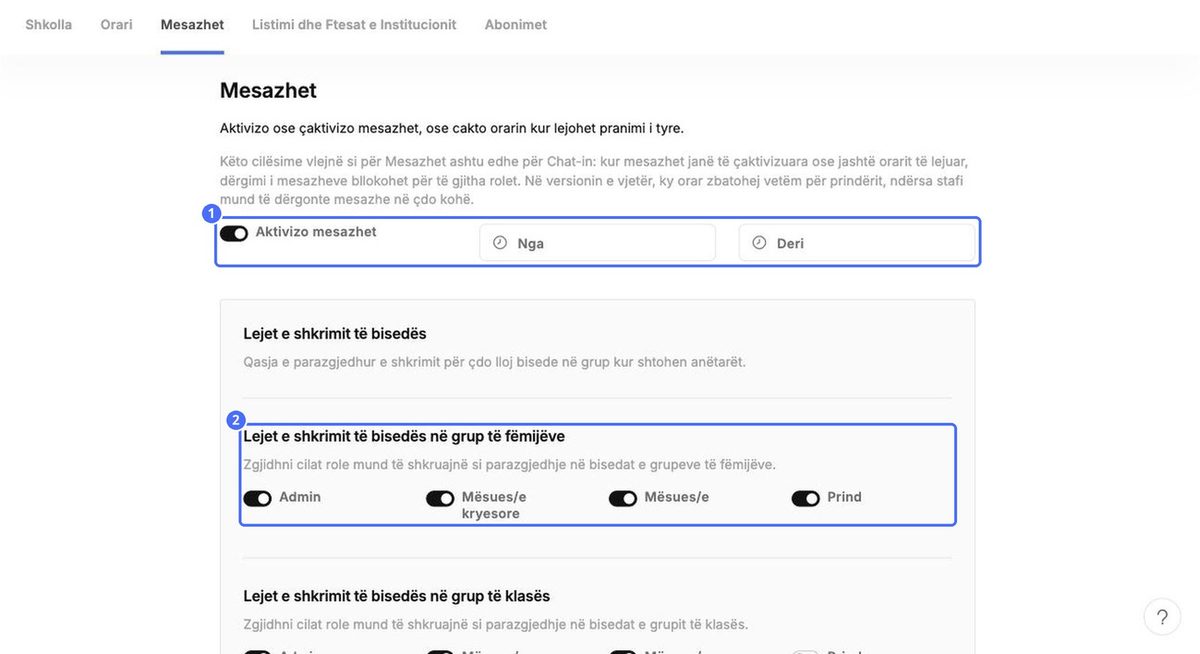
Task: Select the Mesazhet tab
Action: [192, 25]
